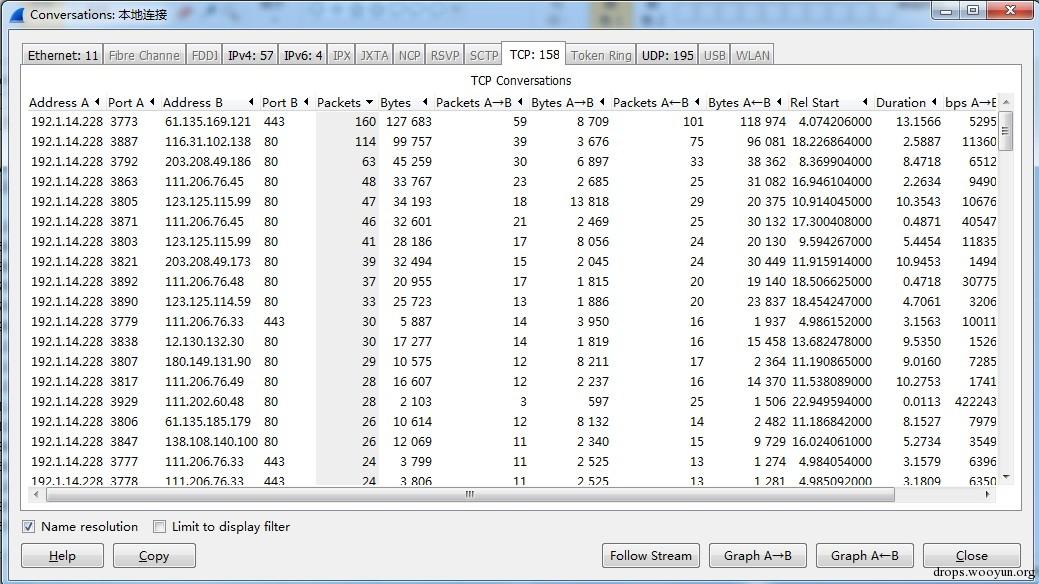Screen dimensions: 1039x584
Task: Open the IPv4: 57 tab
Action: [250, 55]
